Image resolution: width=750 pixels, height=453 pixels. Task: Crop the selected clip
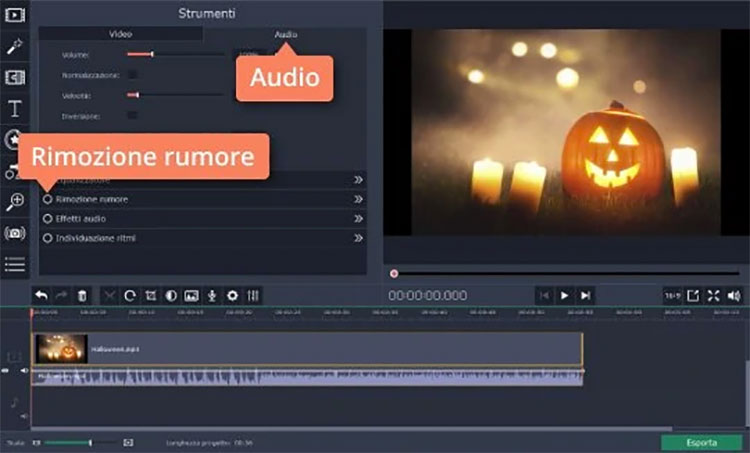tap(151, 296)
